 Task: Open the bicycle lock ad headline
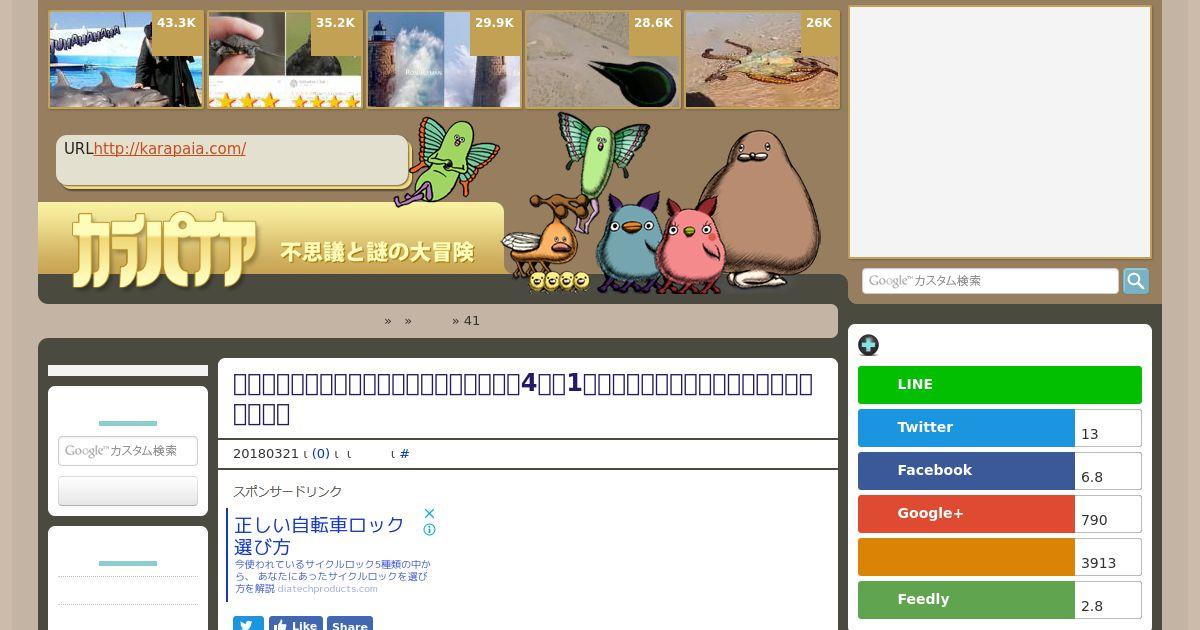[319, 536]
